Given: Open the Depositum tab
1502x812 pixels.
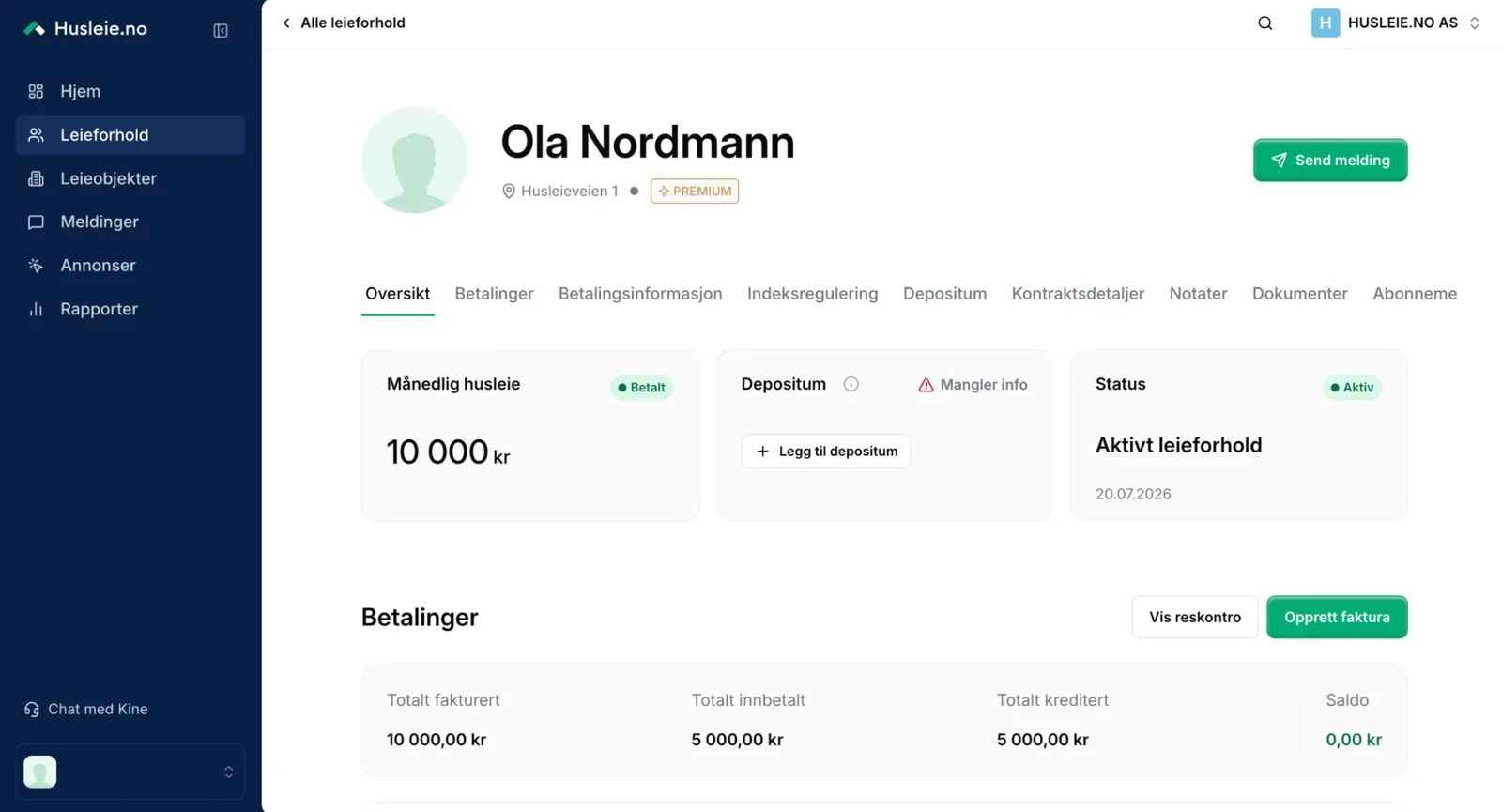Looking at the screenshot, I should click(x=944, y=294).
